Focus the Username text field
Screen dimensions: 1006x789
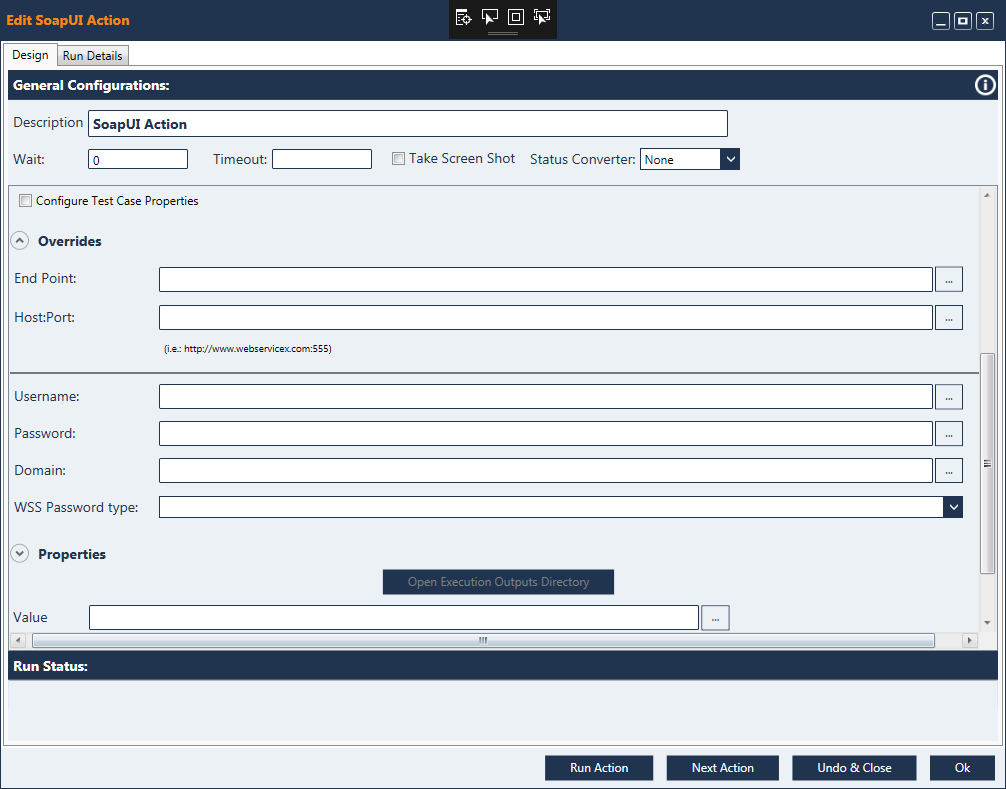pyautogui.click(x=546, y=397)
